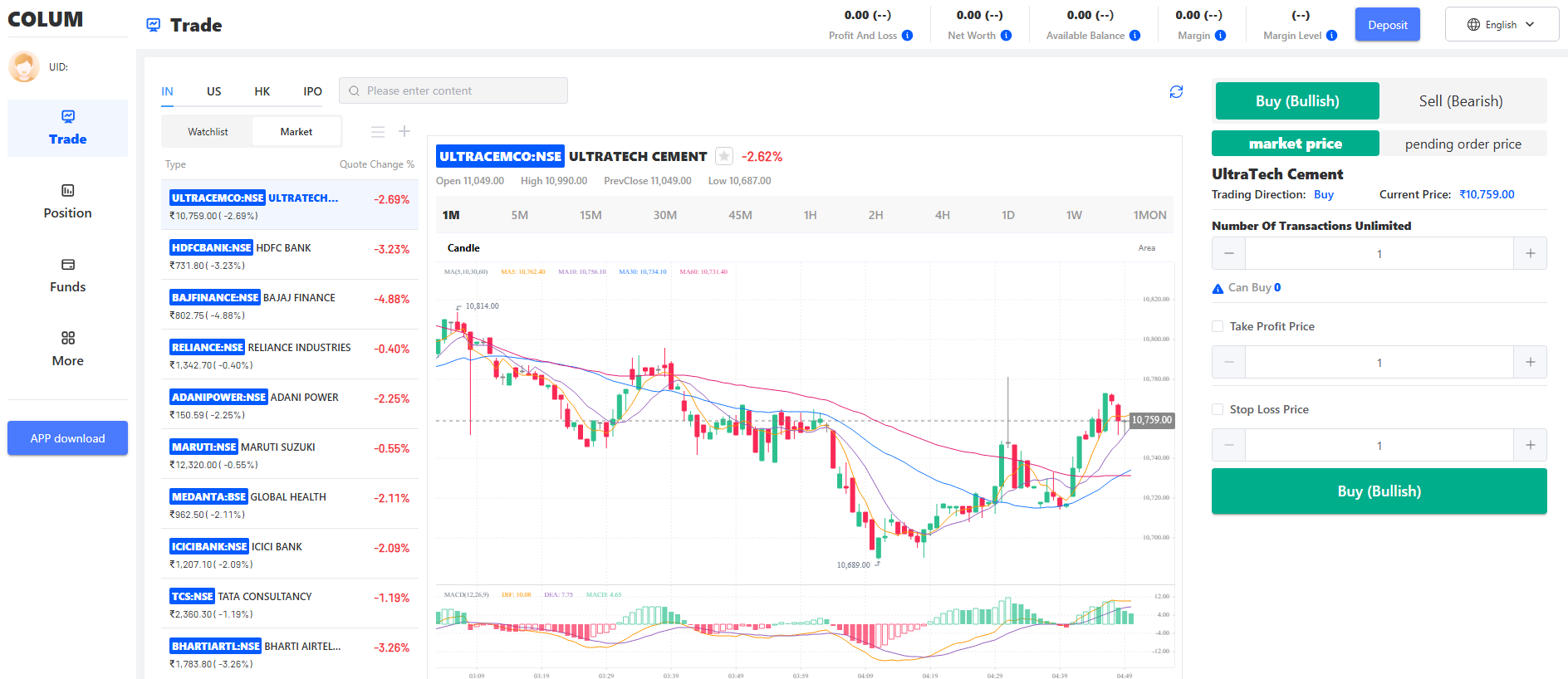Switch list to Watchlist
Image resolution: width=1568 pixels, height=679 pixels.
(208, 132)
